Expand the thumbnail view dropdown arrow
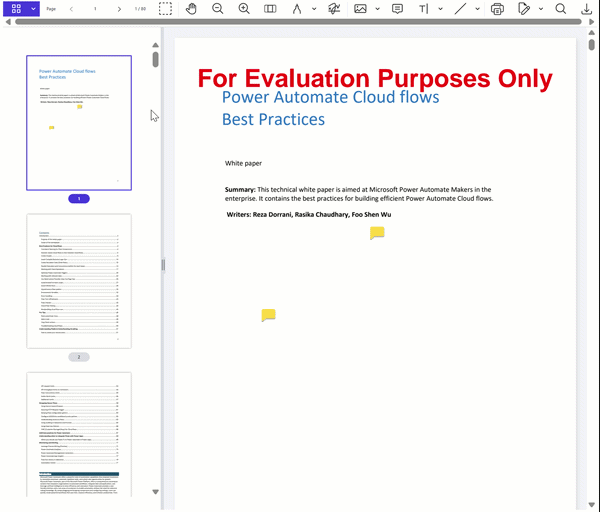The height and width of the screenshot is (512, 600). pyautogui.click(x=33, y=8)
